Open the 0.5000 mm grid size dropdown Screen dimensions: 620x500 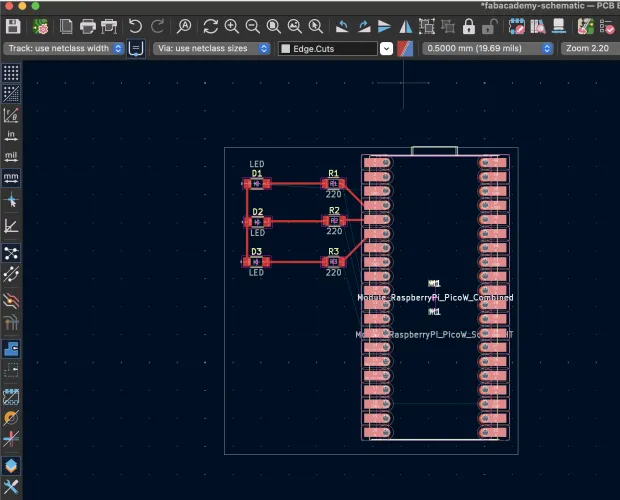pos(488,48)
